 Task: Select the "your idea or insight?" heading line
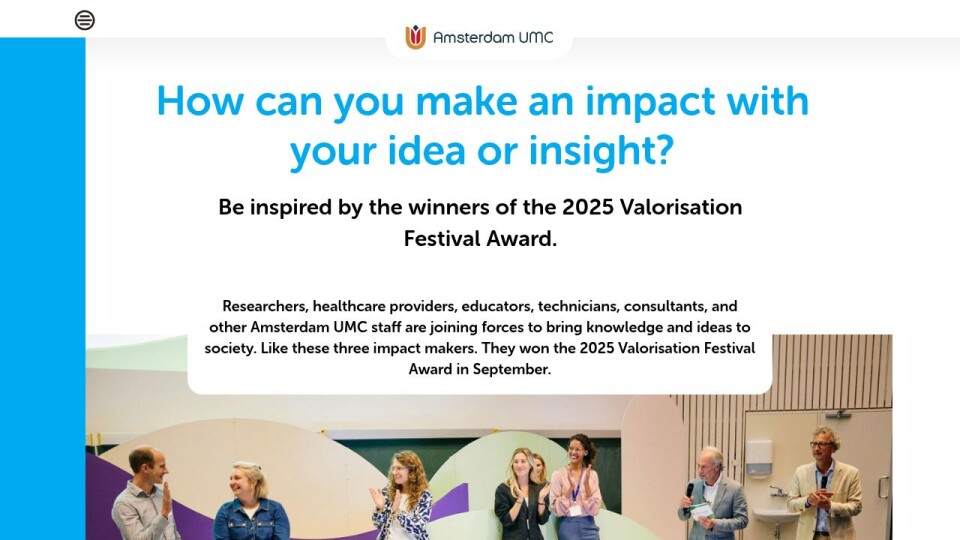[x=482, y=151]
